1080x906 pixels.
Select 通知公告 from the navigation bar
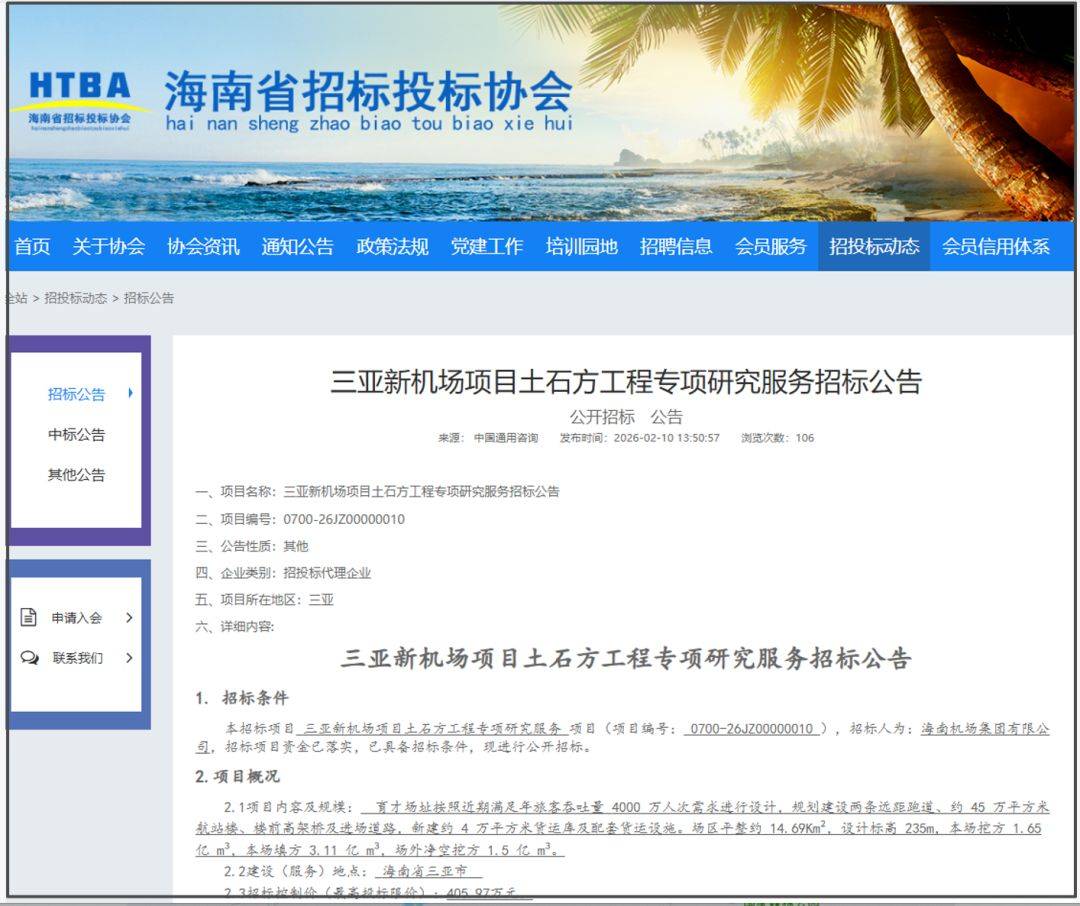[297, 247]
